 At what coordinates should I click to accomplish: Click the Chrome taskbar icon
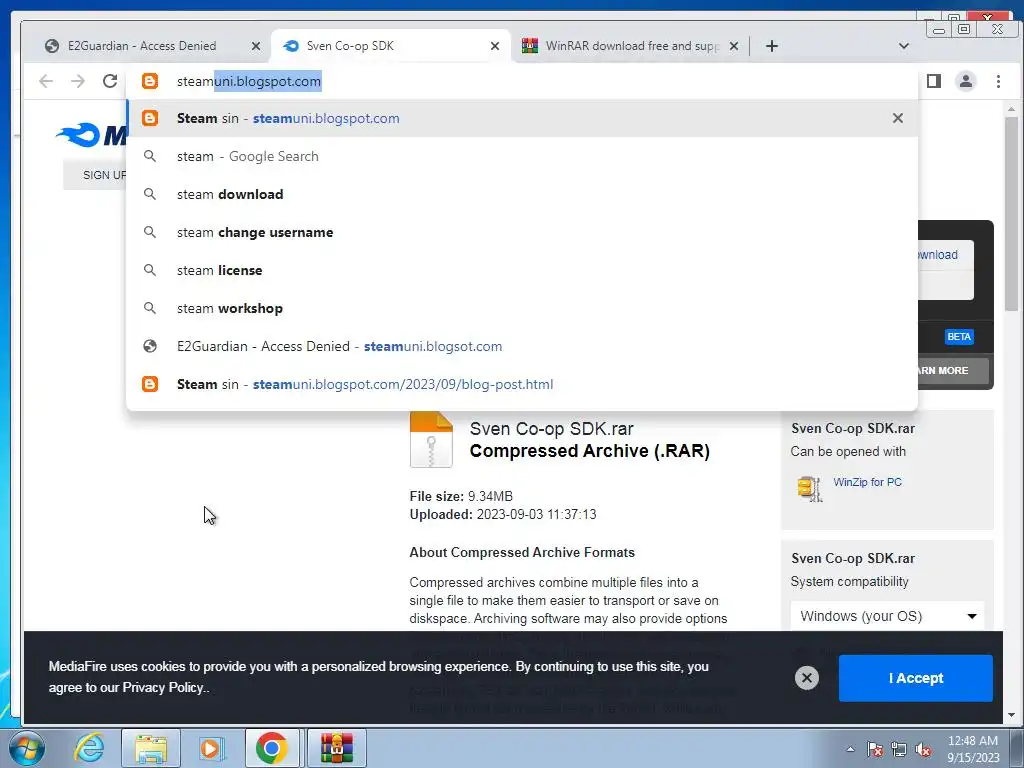click(x=272, y=748)
